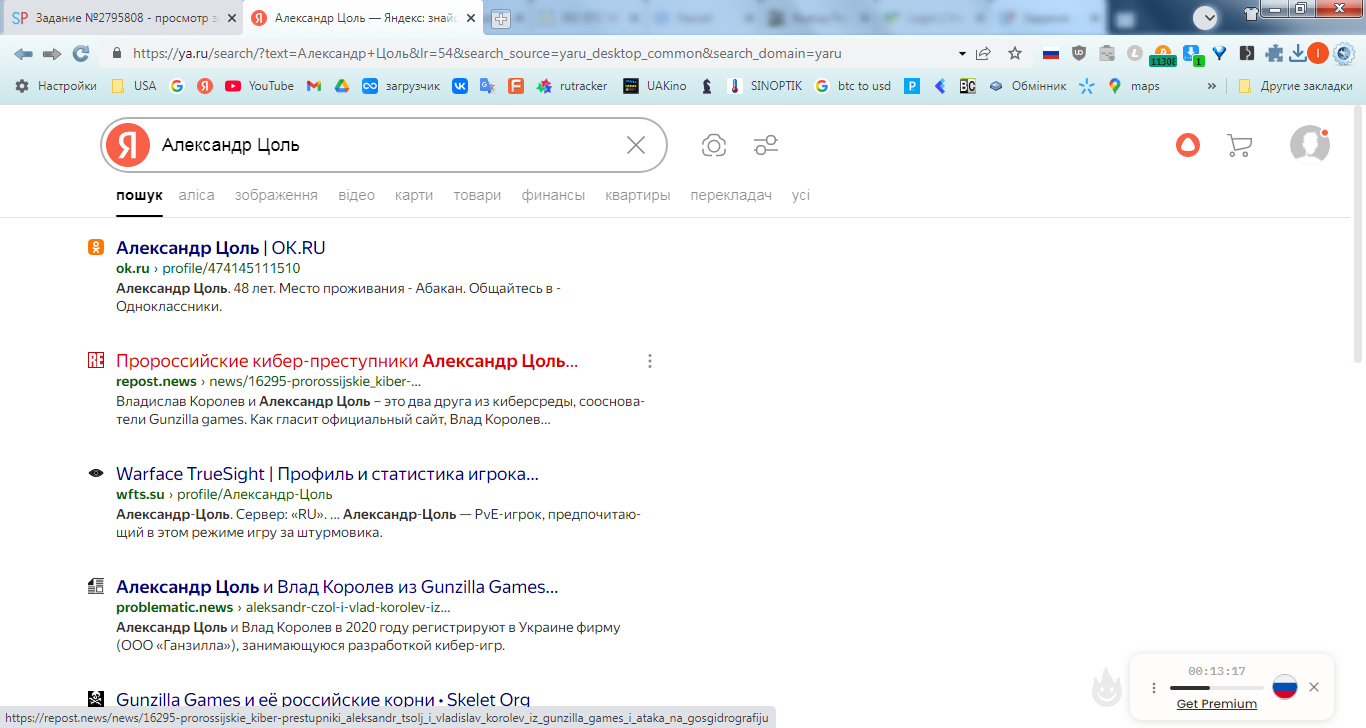The image size is (1366, 728).
Task: Clear the search query with the X
Action: pos(636,145)
